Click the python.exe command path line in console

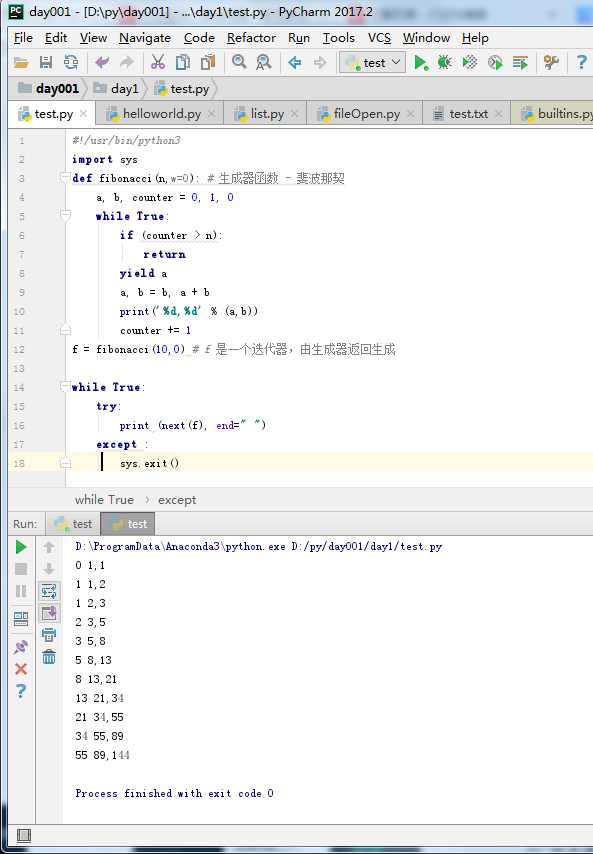click(259, 546)
